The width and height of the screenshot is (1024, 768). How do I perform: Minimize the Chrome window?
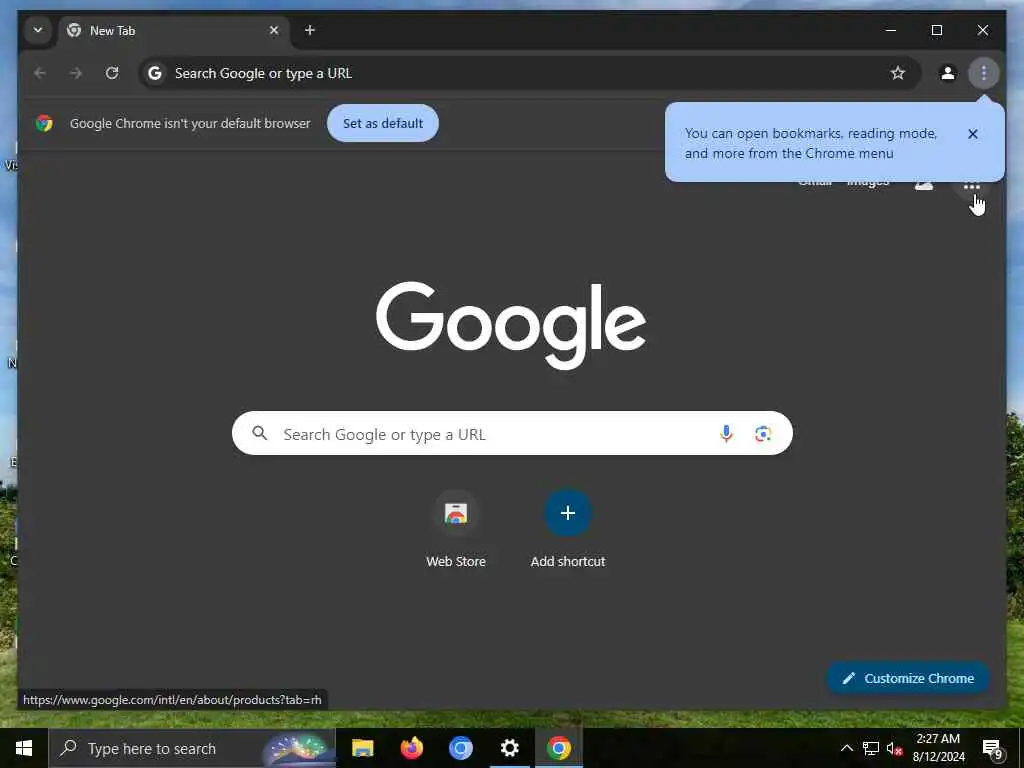click(x=891, y=30)
